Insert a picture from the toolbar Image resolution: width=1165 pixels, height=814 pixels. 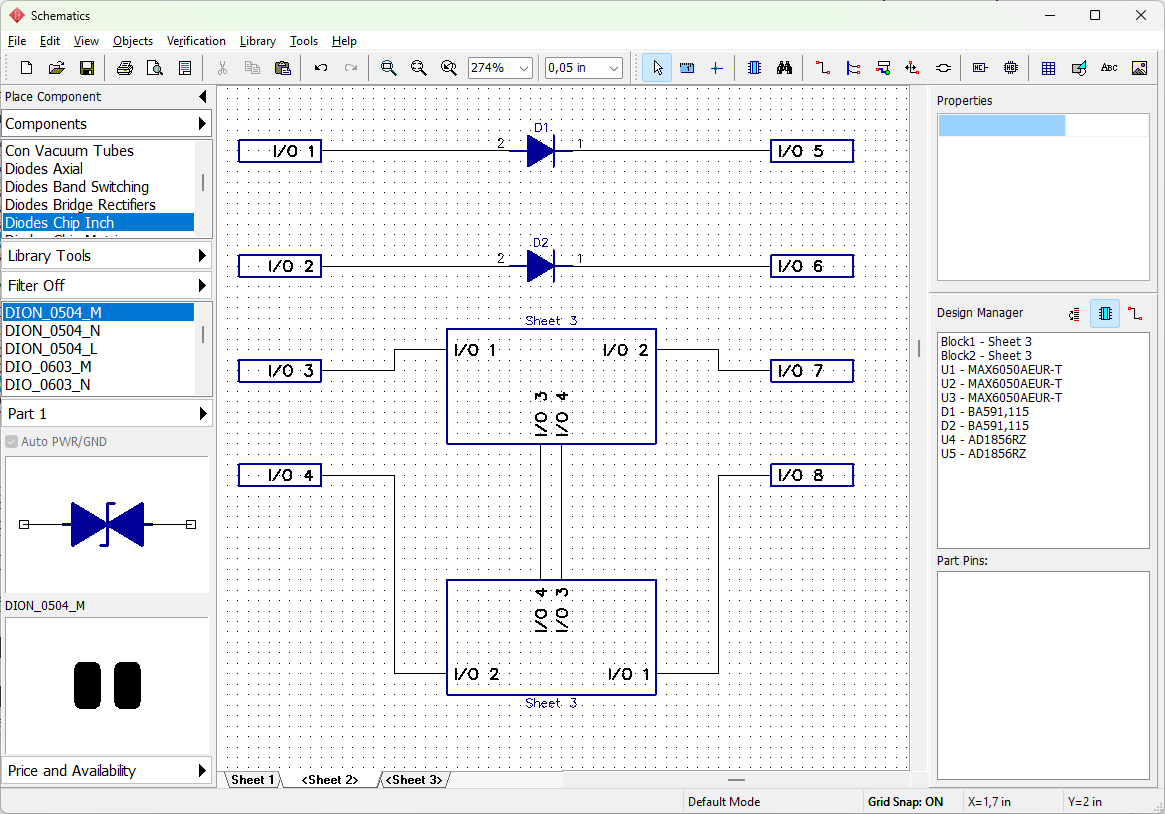(1139, 68)
